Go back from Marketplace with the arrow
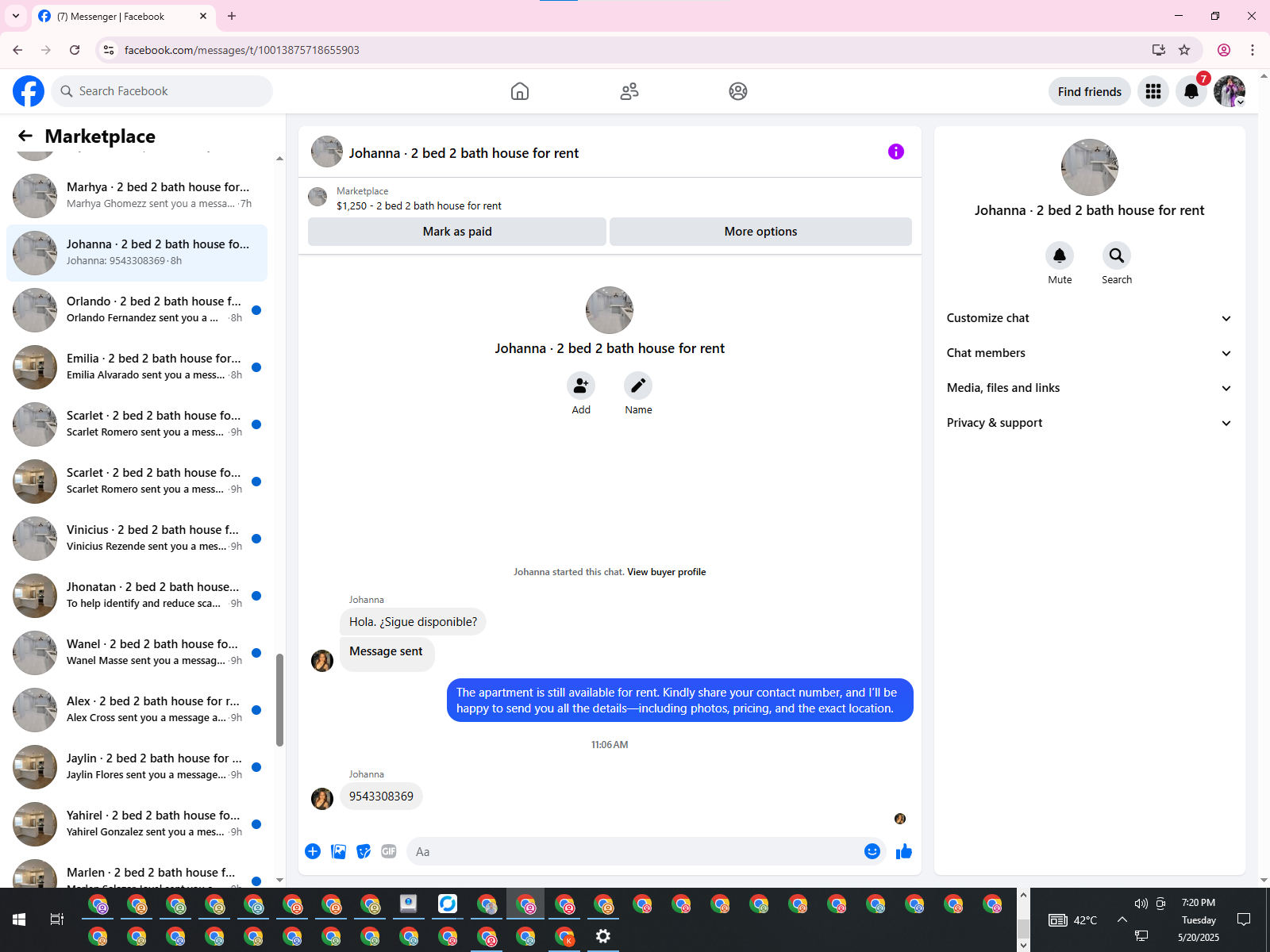 (25, 136)
